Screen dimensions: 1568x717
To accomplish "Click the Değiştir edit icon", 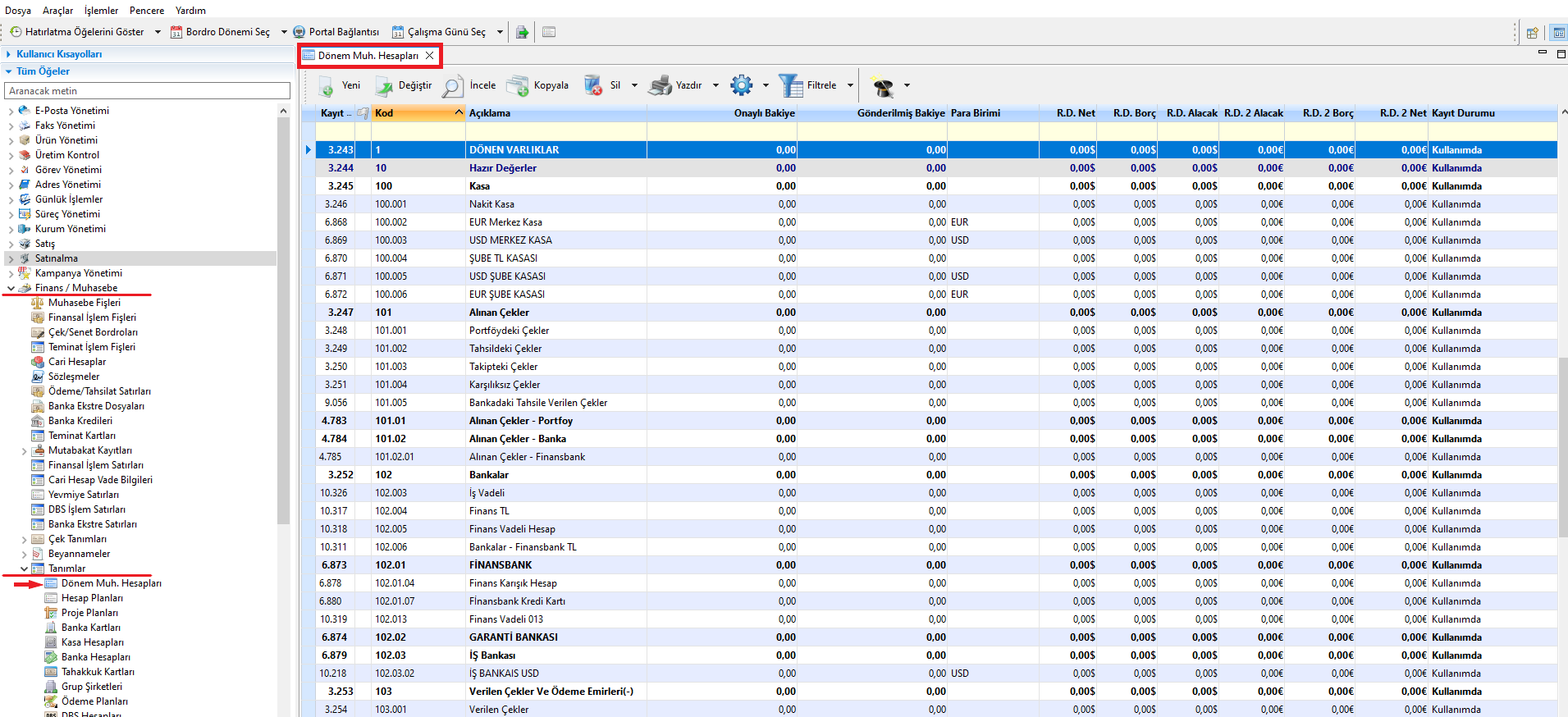I will click(384, 86).
